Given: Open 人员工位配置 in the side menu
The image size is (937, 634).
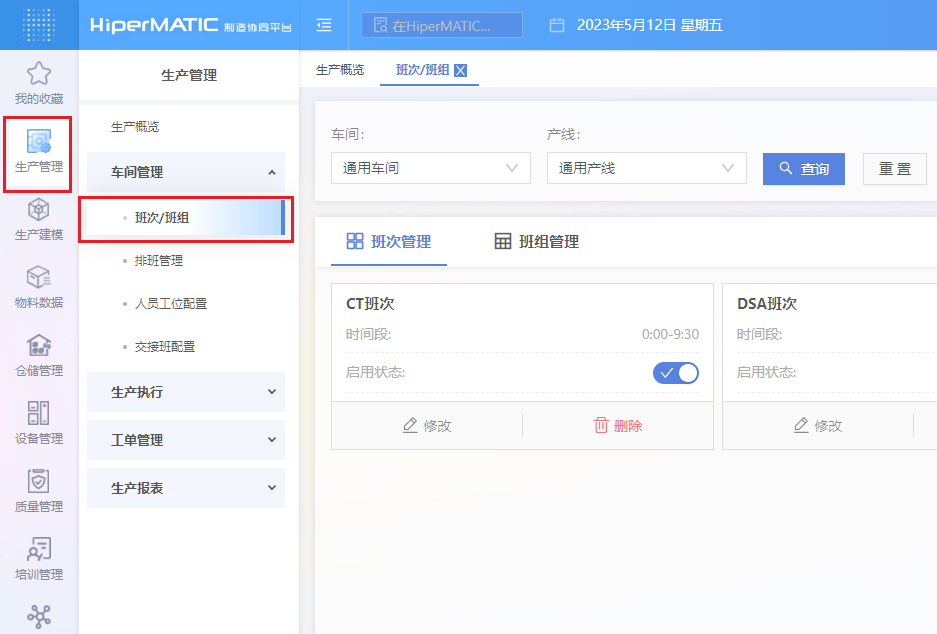Looking at the screenshot, I should coord(171,304).
